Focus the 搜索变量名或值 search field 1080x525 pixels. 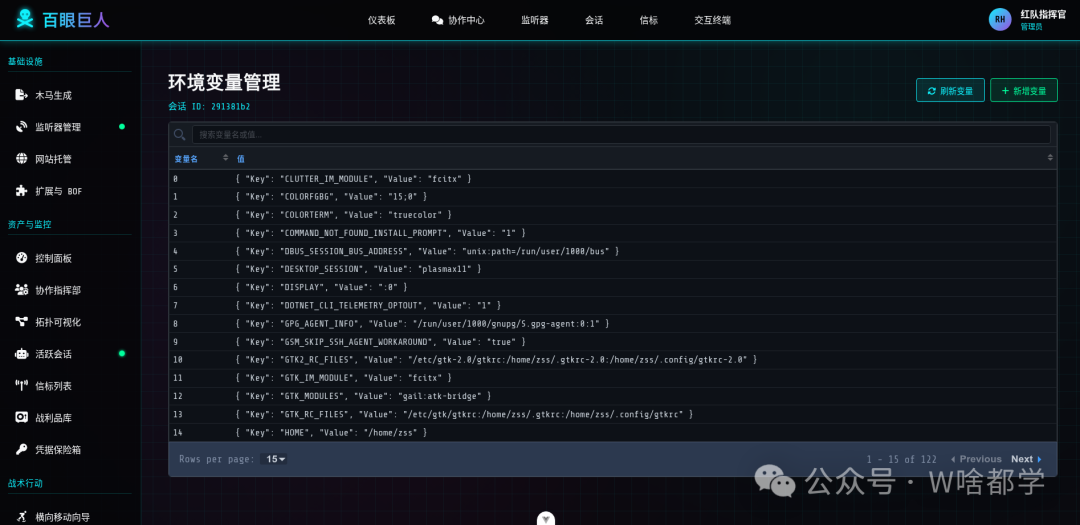[x=621, y=134]
